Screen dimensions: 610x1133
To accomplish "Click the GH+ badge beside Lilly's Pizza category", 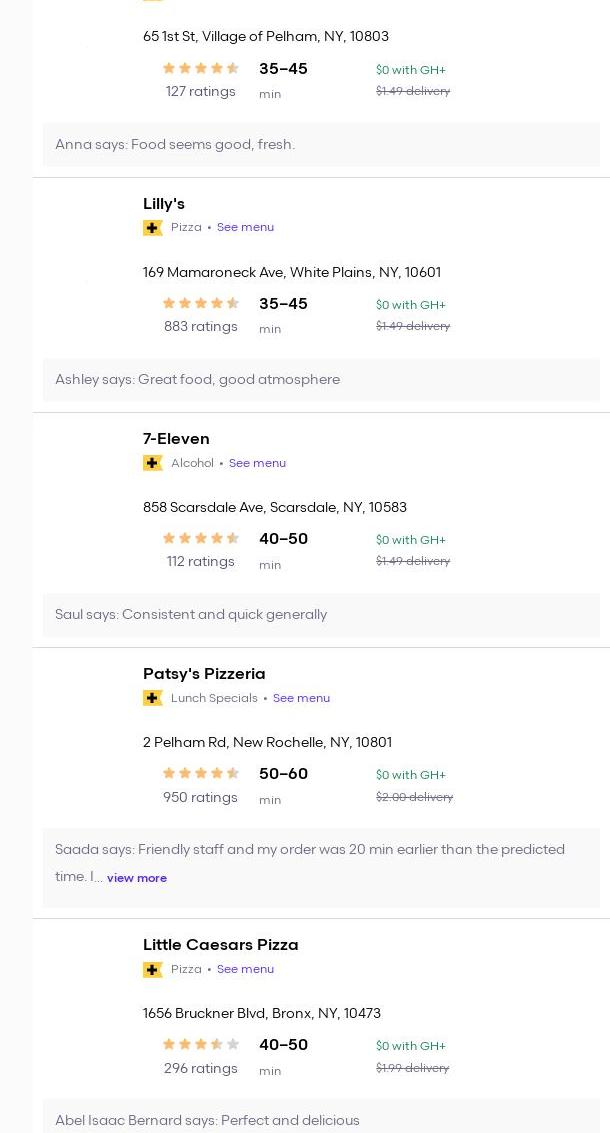I will [x=153, y=228].
